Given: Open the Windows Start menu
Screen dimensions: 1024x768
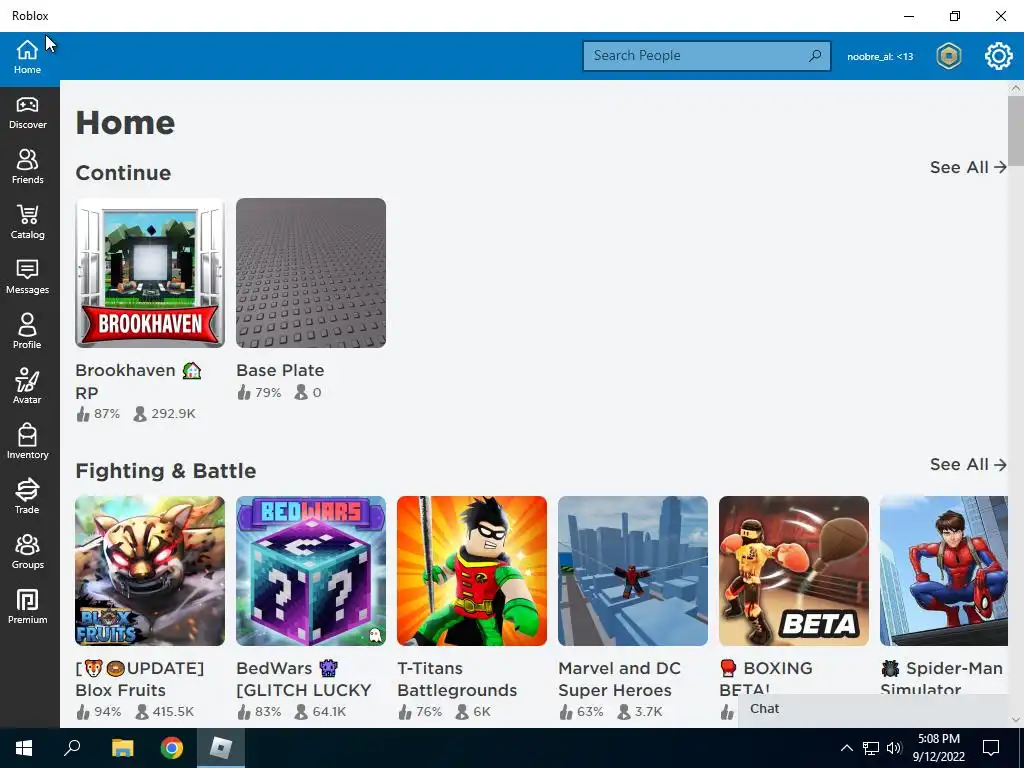Looking at the screenshot, I should [x=24, y=748].
